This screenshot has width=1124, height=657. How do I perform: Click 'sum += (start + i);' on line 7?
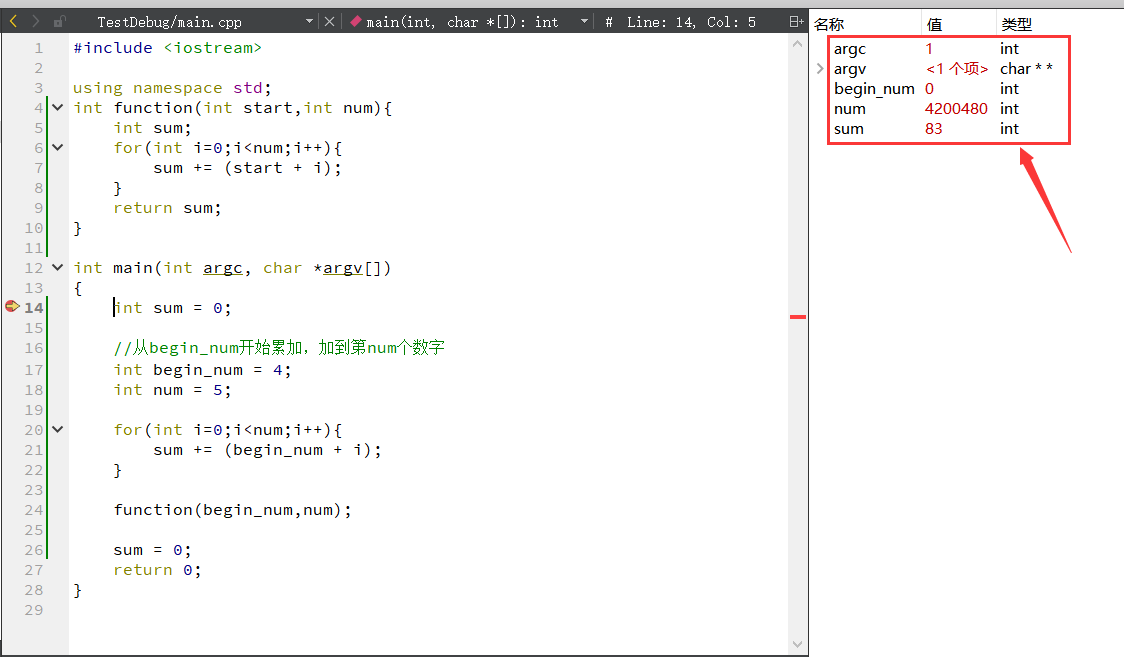[x=247, y=168]
